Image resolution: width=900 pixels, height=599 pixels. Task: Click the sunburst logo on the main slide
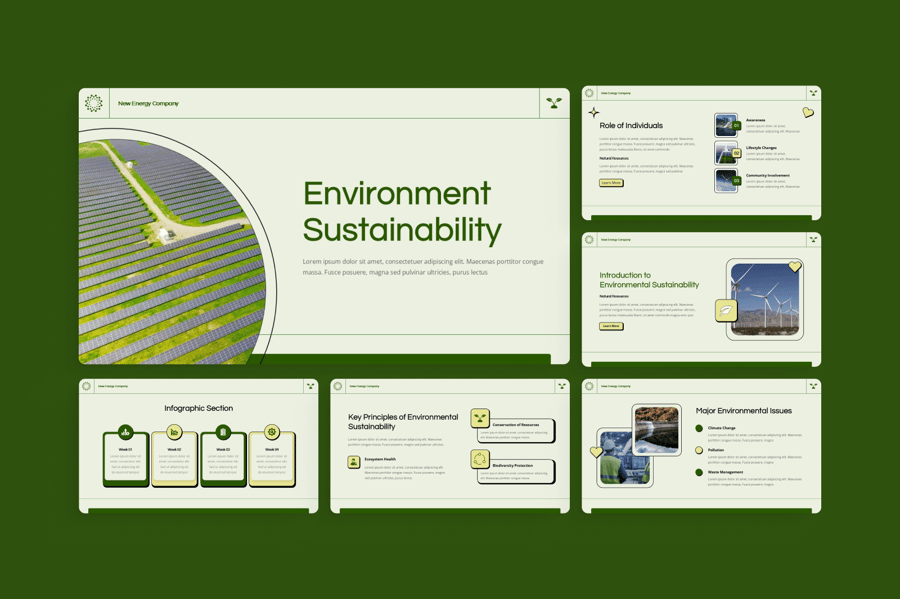tap(94, 103)
